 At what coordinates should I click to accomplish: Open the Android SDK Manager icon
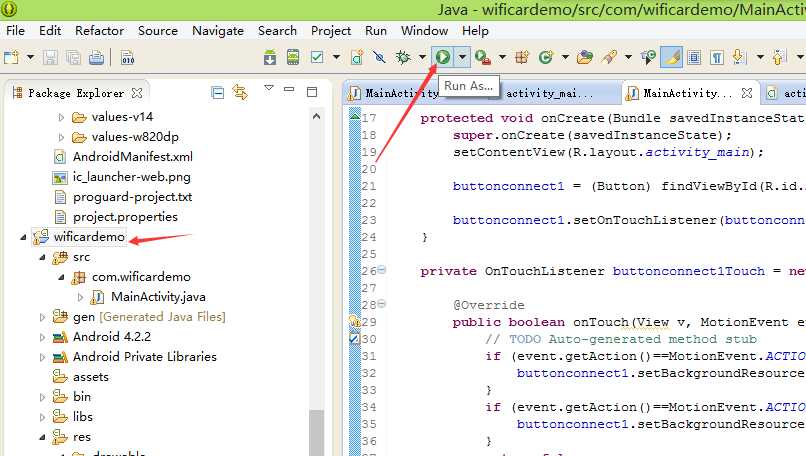point(270,57)
